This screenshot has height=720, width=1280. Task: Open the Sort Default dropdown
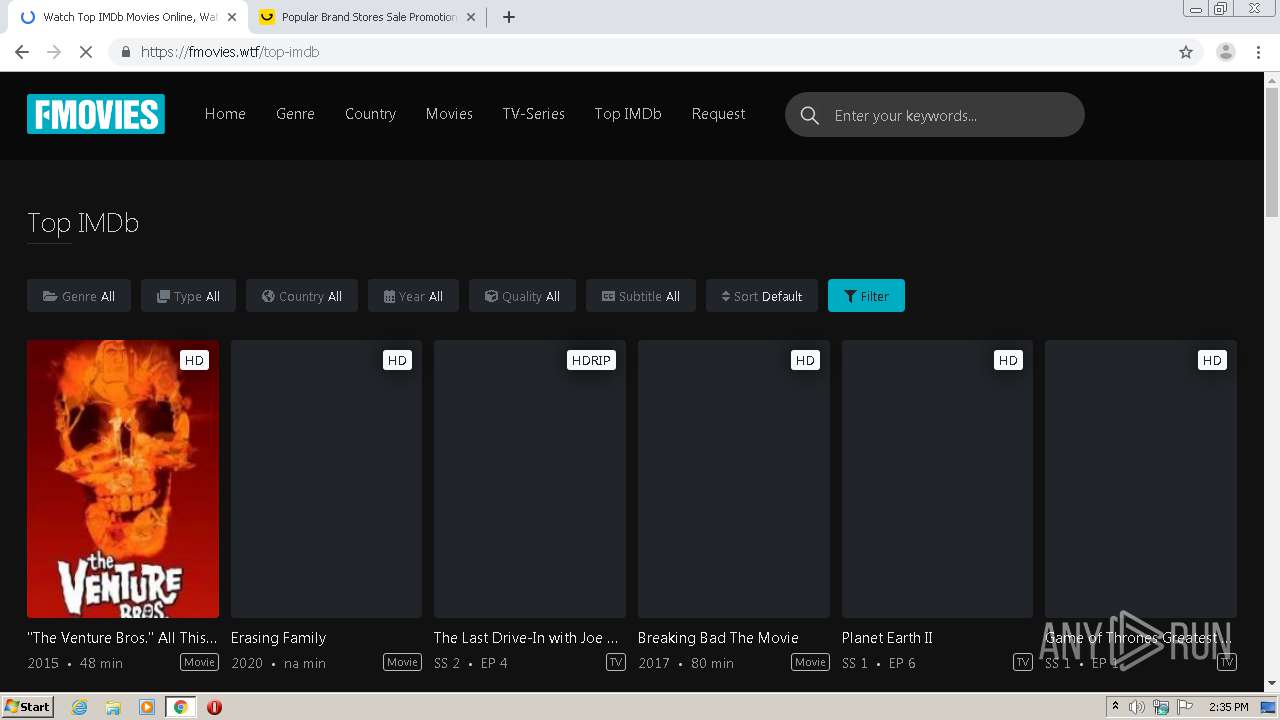762,296
